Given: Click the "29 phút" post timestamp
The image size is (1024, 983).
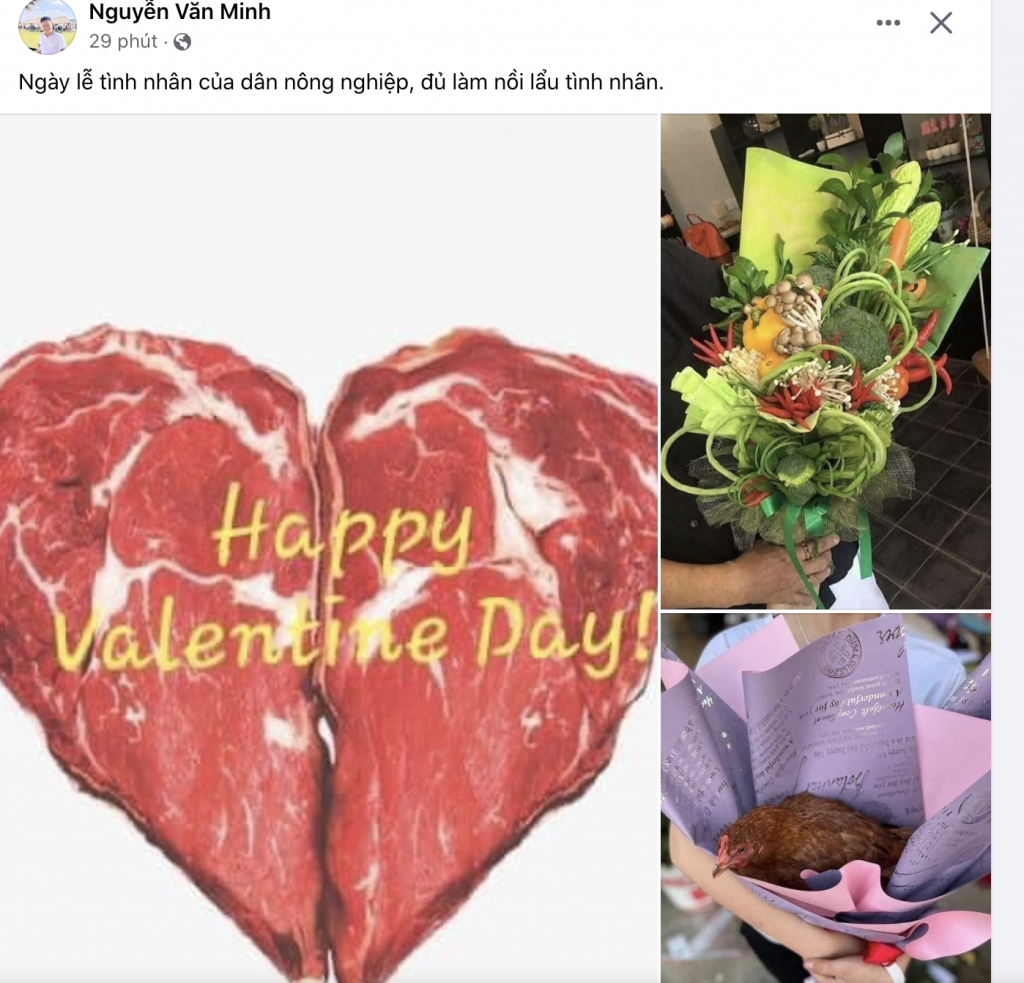Looking at the screenshot, I should pyautogui.click(x=123, y=41).
